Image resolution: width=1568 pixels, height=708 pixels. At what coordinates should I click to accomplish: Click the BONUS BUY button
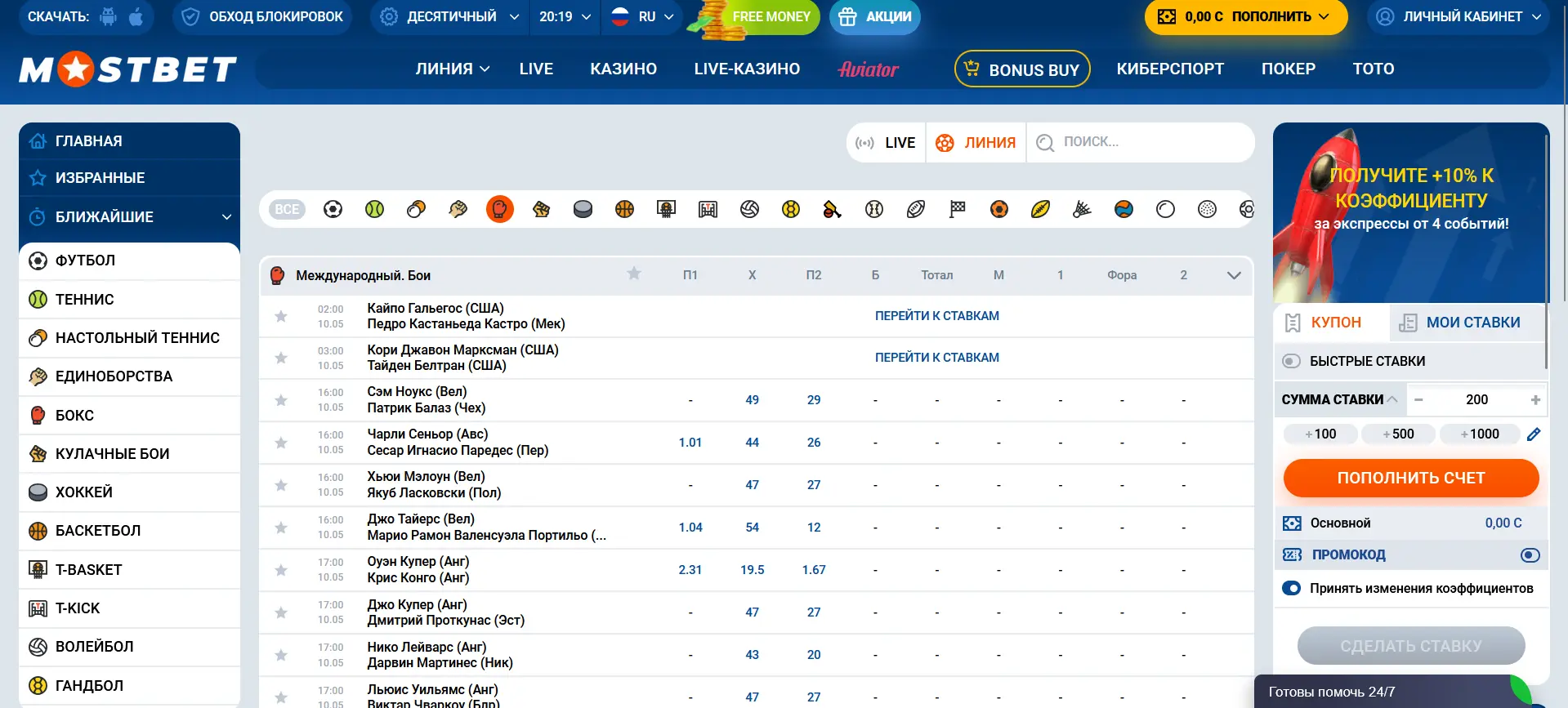[x=1022, y=69]
